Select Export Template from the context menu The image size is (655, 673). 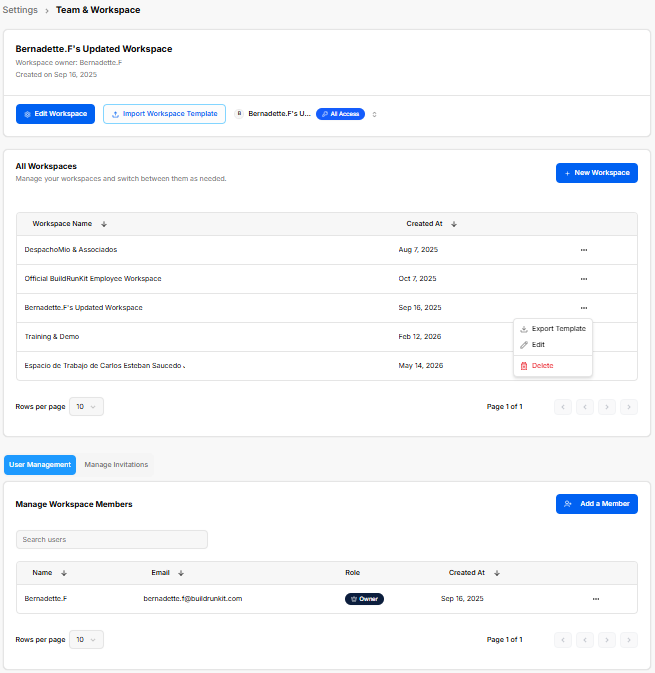pyautogui.click(x=553, y=329)
